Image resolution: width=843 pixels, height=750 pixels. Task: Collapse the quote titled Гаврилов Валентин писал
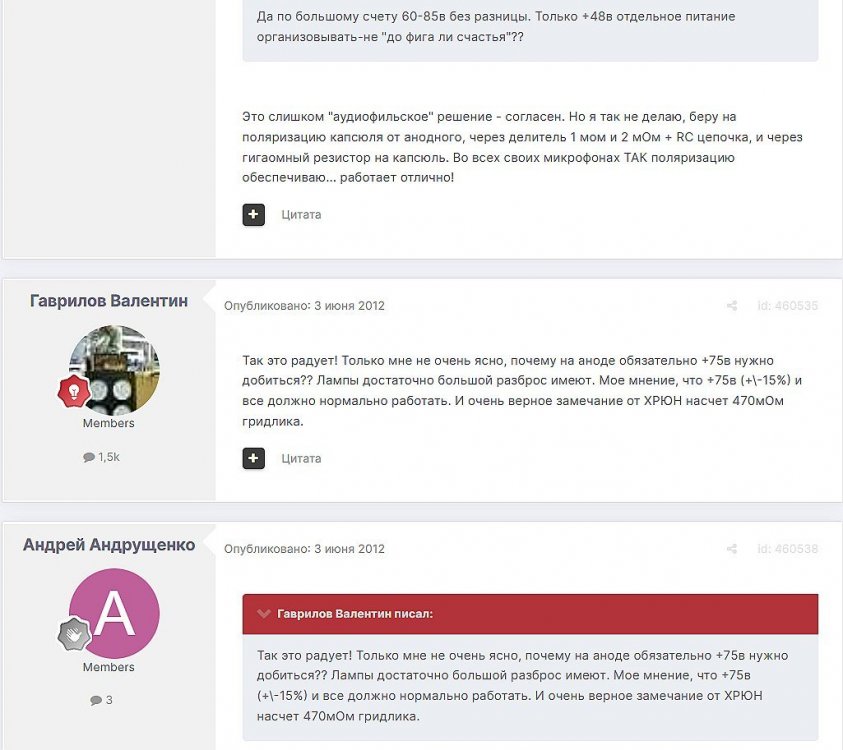pos(263,614)
